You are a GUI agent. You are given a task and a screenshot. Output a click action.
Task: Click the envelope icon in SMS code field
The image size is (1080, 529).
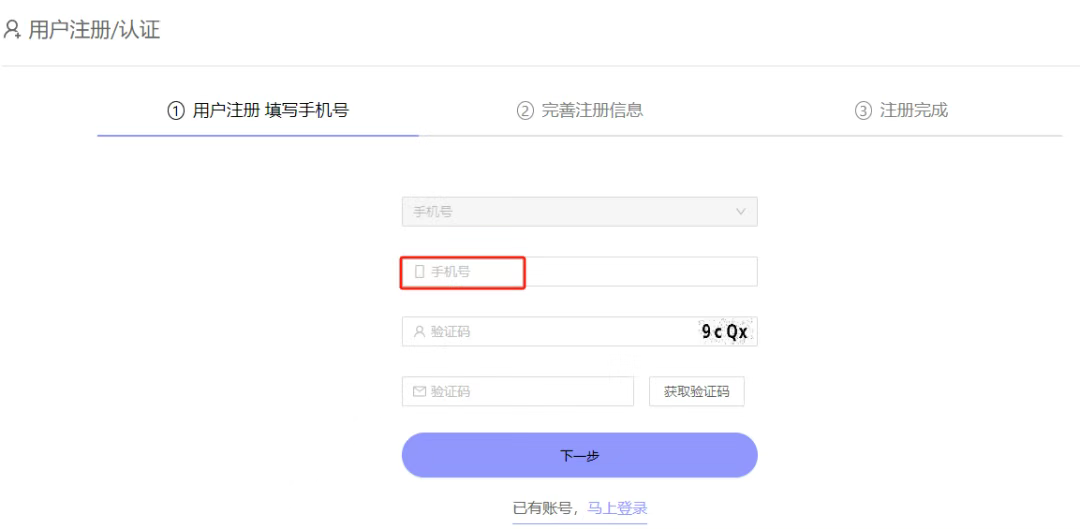tap(420, 392)
